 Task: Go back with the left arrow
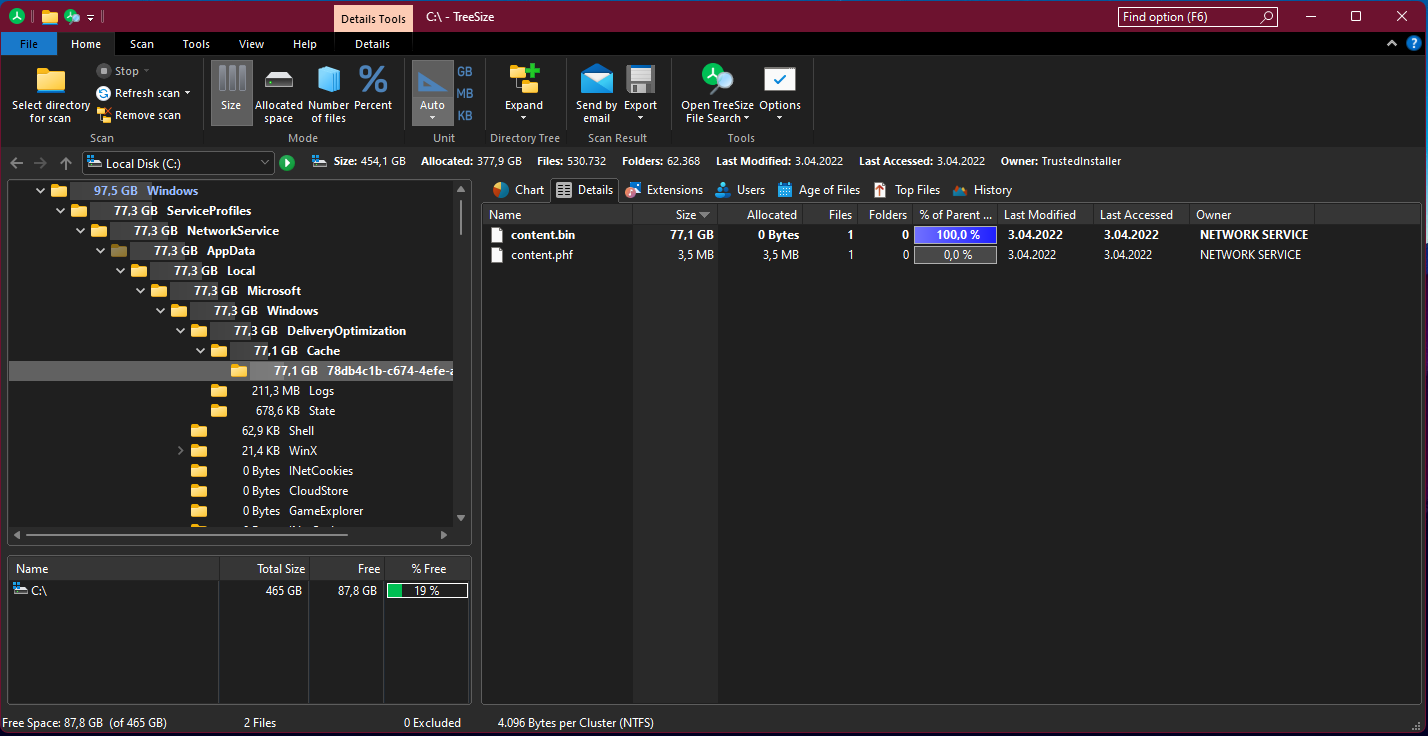[16, 163]
